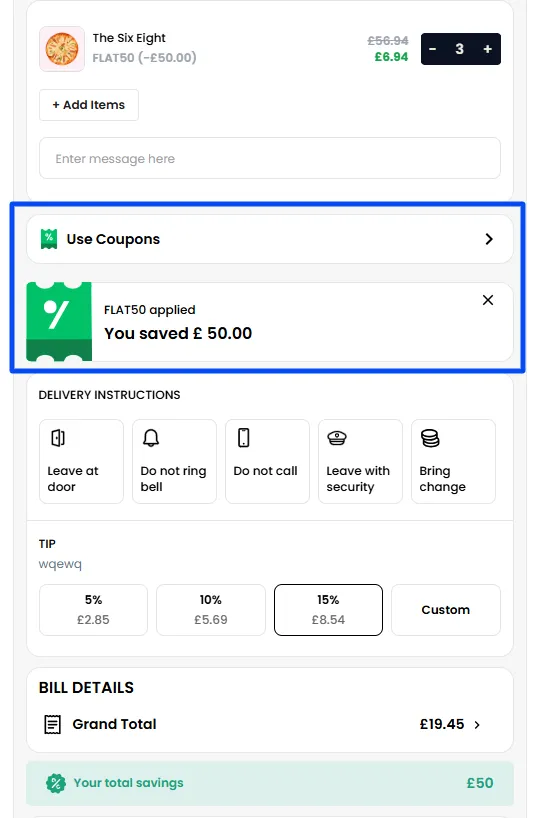The image size is (543, 818).
Task: Increase The Six Eight quantity with plus
Action: pos(488,49)
